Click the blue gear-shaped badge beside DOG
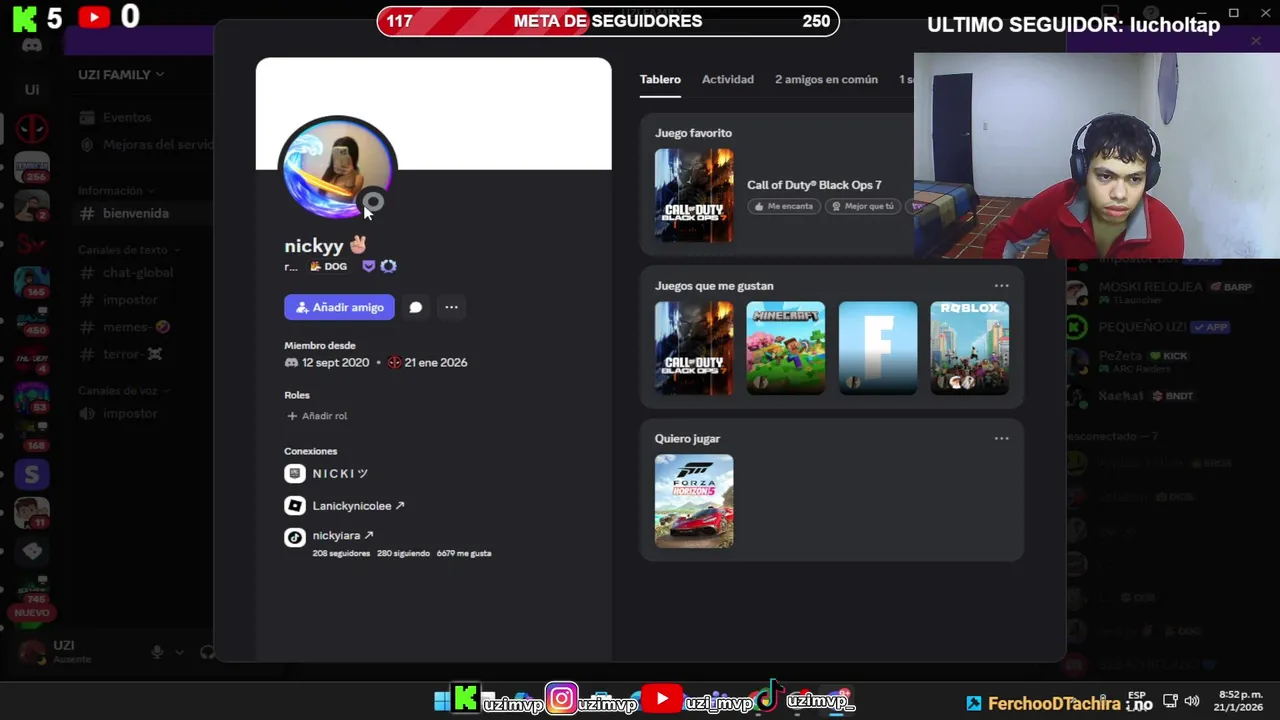This screenshot has width=1280, height=720. coord(388,267)
